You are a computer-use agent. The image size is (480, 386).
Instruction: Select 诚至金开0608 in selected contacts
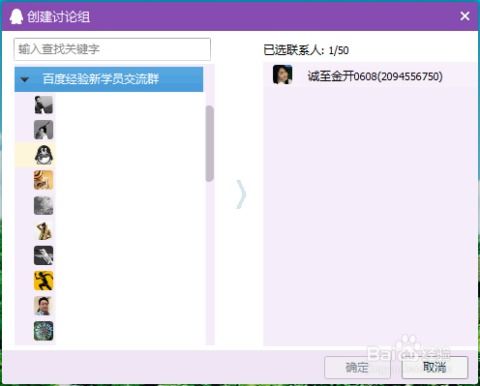[370, 75]
